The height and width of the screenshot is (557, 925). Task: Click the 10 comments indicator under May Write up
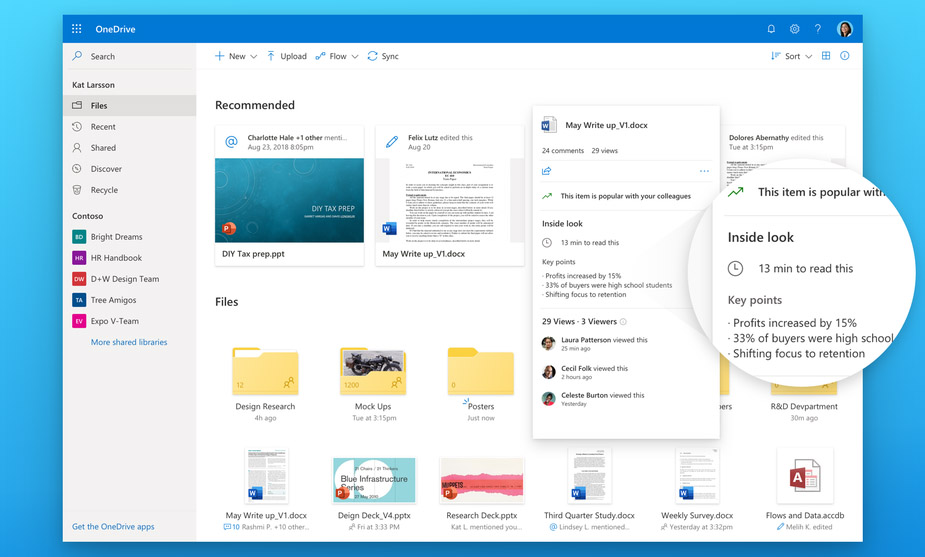point(231,527)
